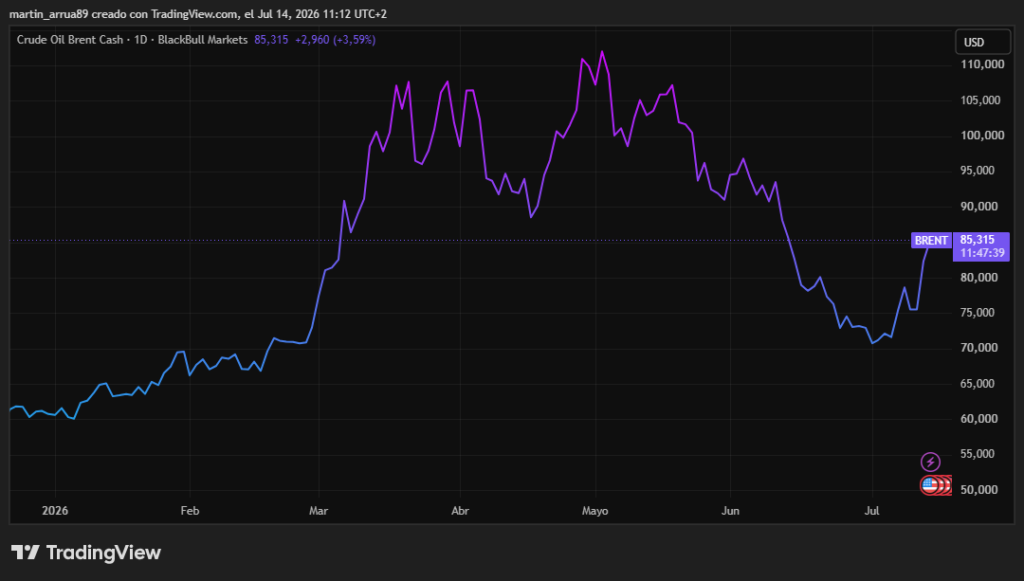This screenshot has height=581, width=1024.
Task: Click the martin_arrua89 creado con TradingView.com caption
Action: [198, 14]
